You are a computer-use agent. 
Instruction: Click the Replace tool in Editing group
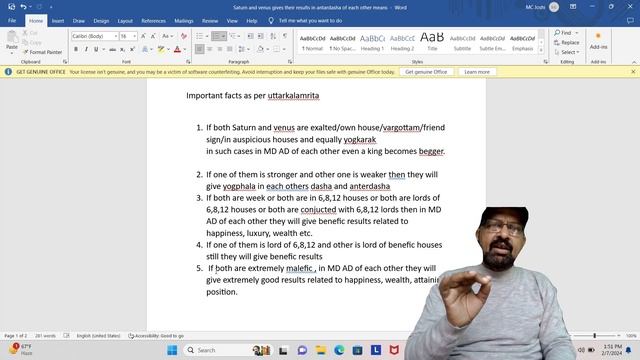(567, 42)
